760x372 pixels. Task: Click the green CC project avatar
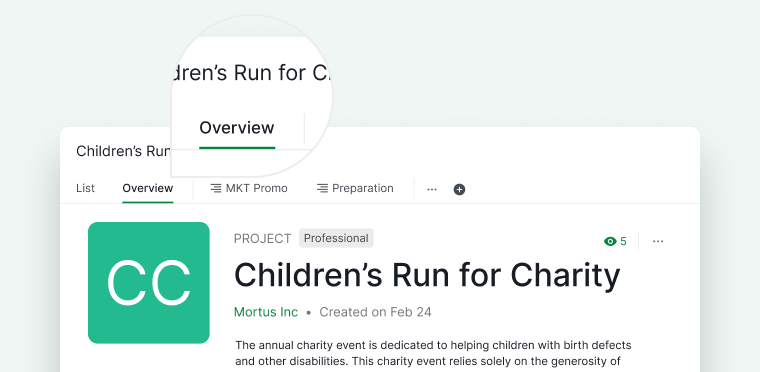(x=149, y=283)
